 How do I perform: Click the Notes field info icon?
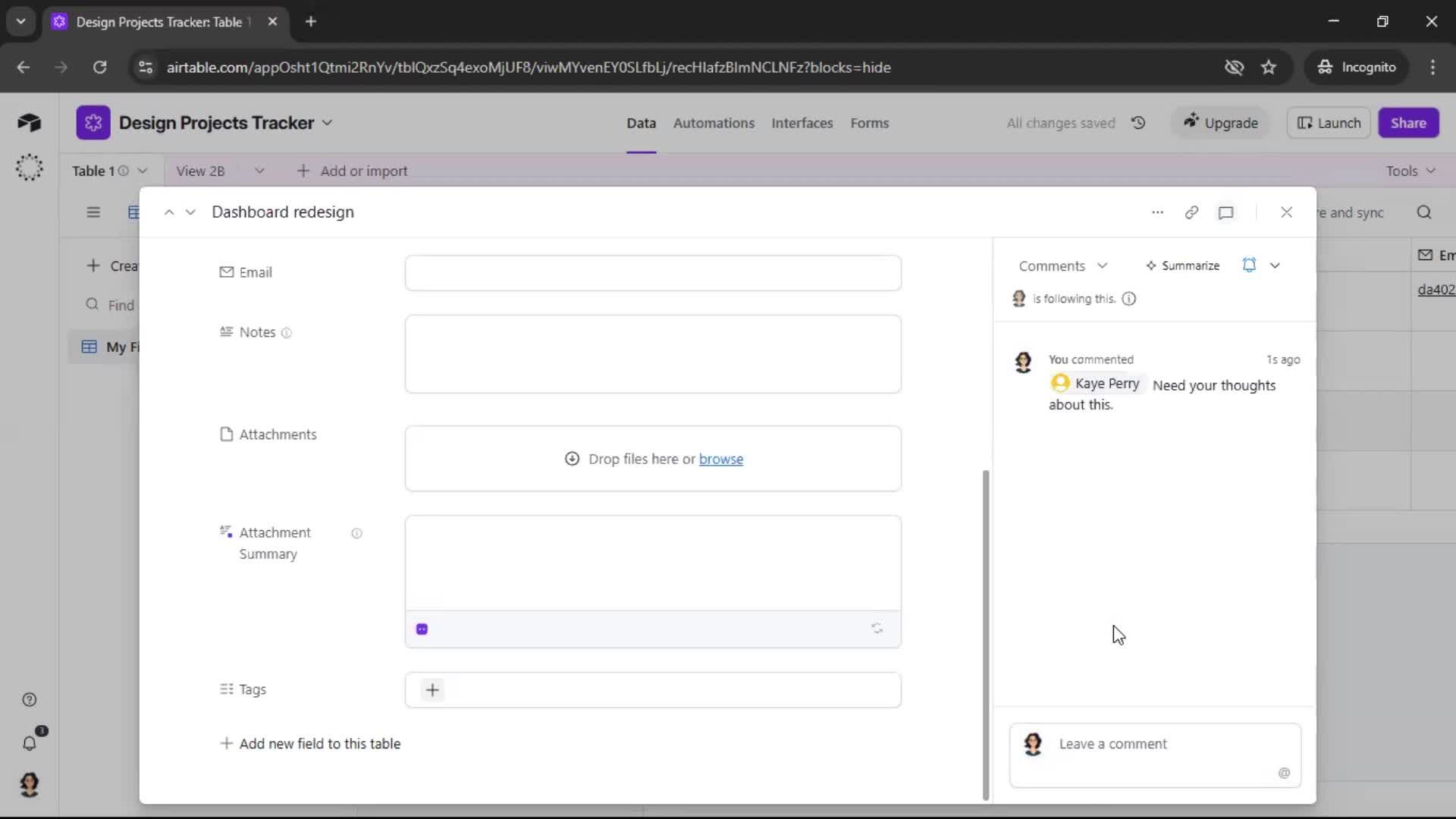coord(286,333)
